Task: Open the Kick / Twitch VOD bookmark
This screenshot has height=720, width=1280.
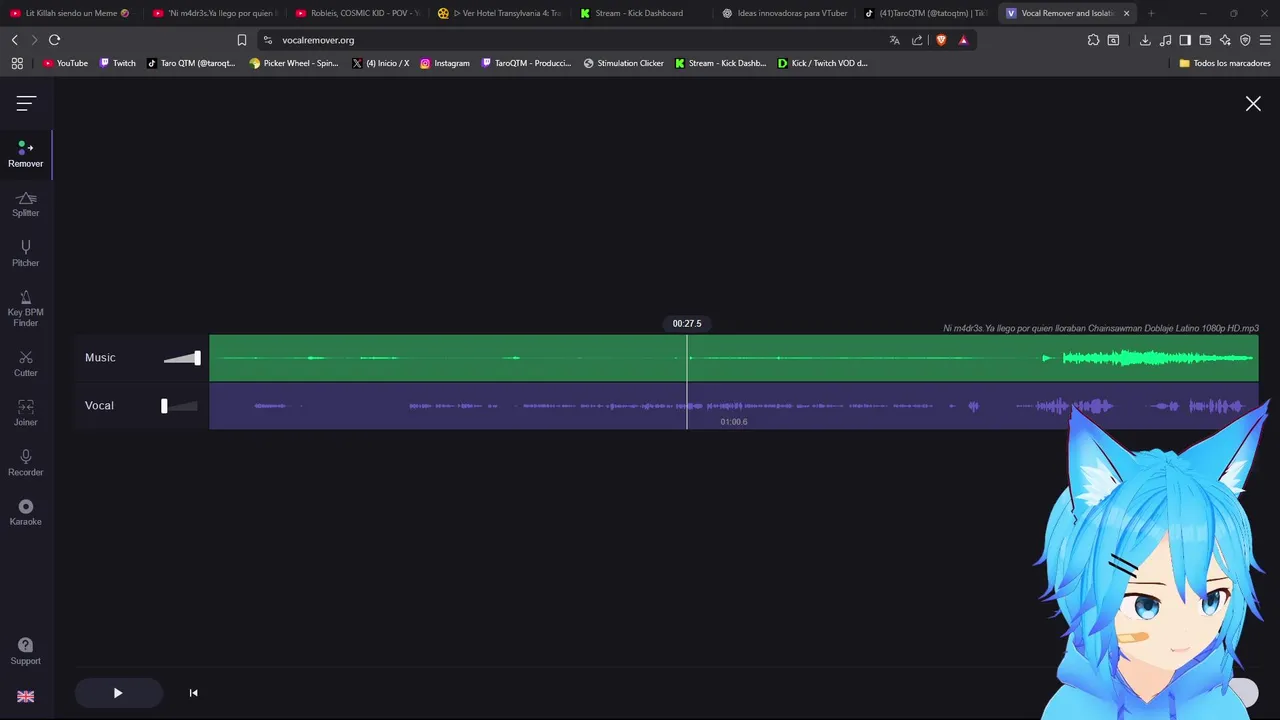Action: click(x=823, y=63)
